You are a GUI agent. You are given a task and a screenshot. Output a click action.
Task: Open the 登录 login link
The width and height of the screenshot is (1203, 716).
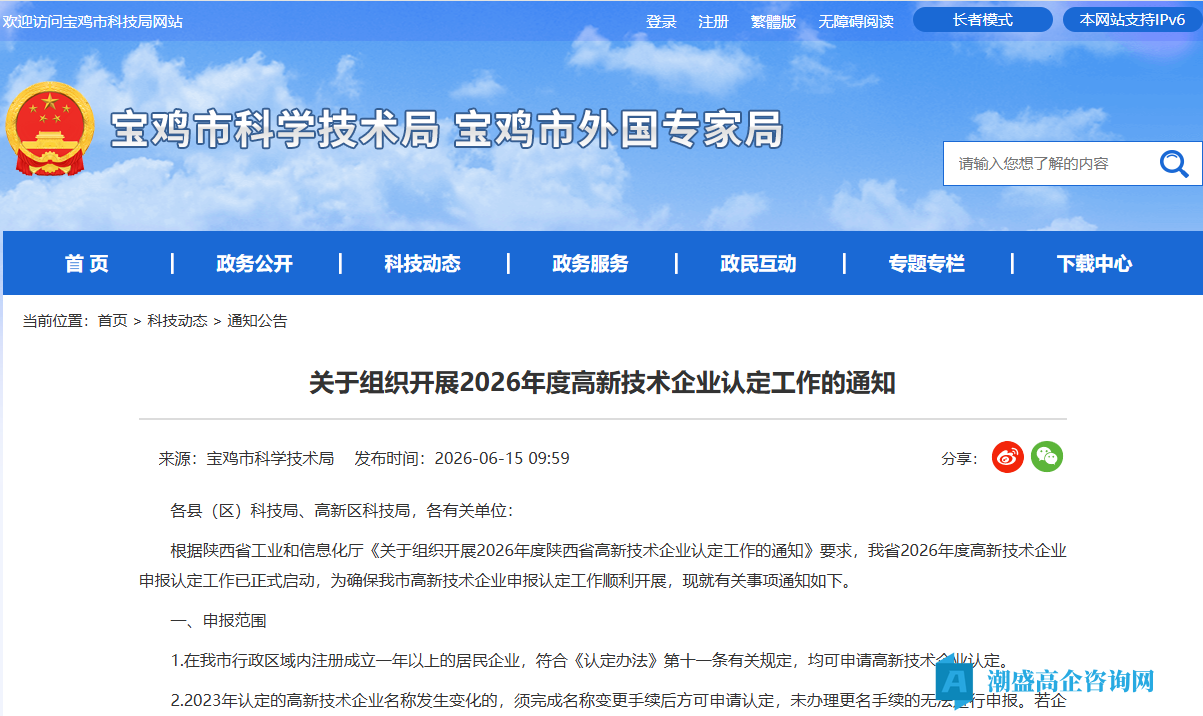[661, 21]
